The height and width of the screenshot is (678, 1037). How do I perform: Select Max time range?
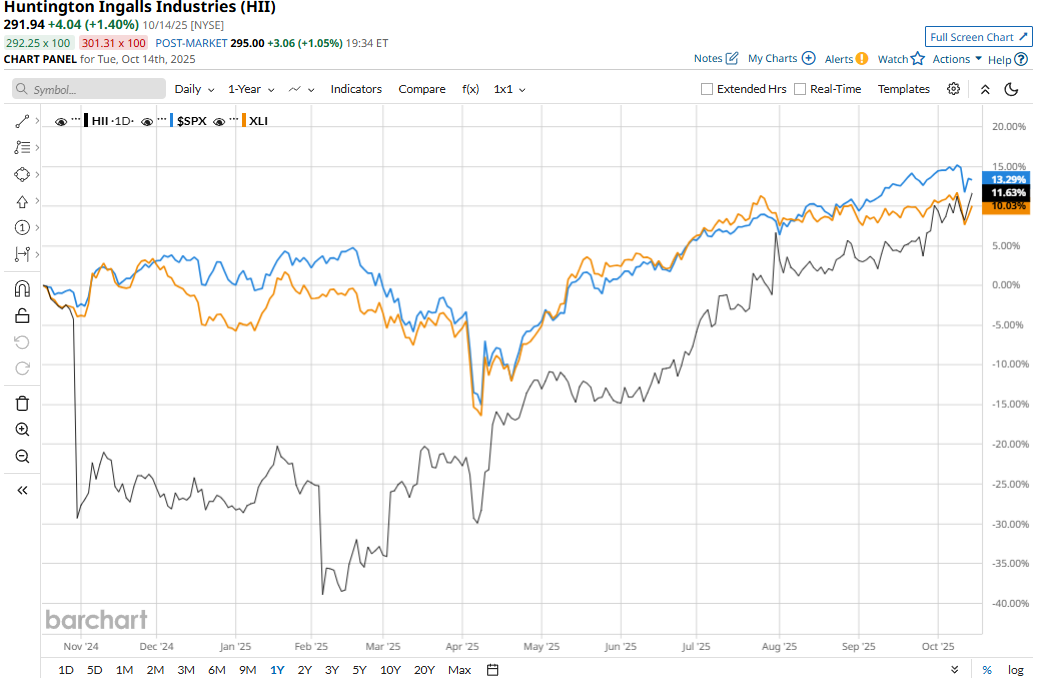(459, 670)
